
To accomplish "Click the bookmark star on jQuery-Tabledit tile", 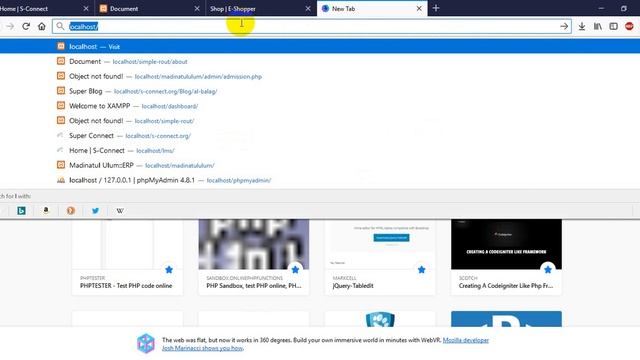I will (x=422, y=269).
